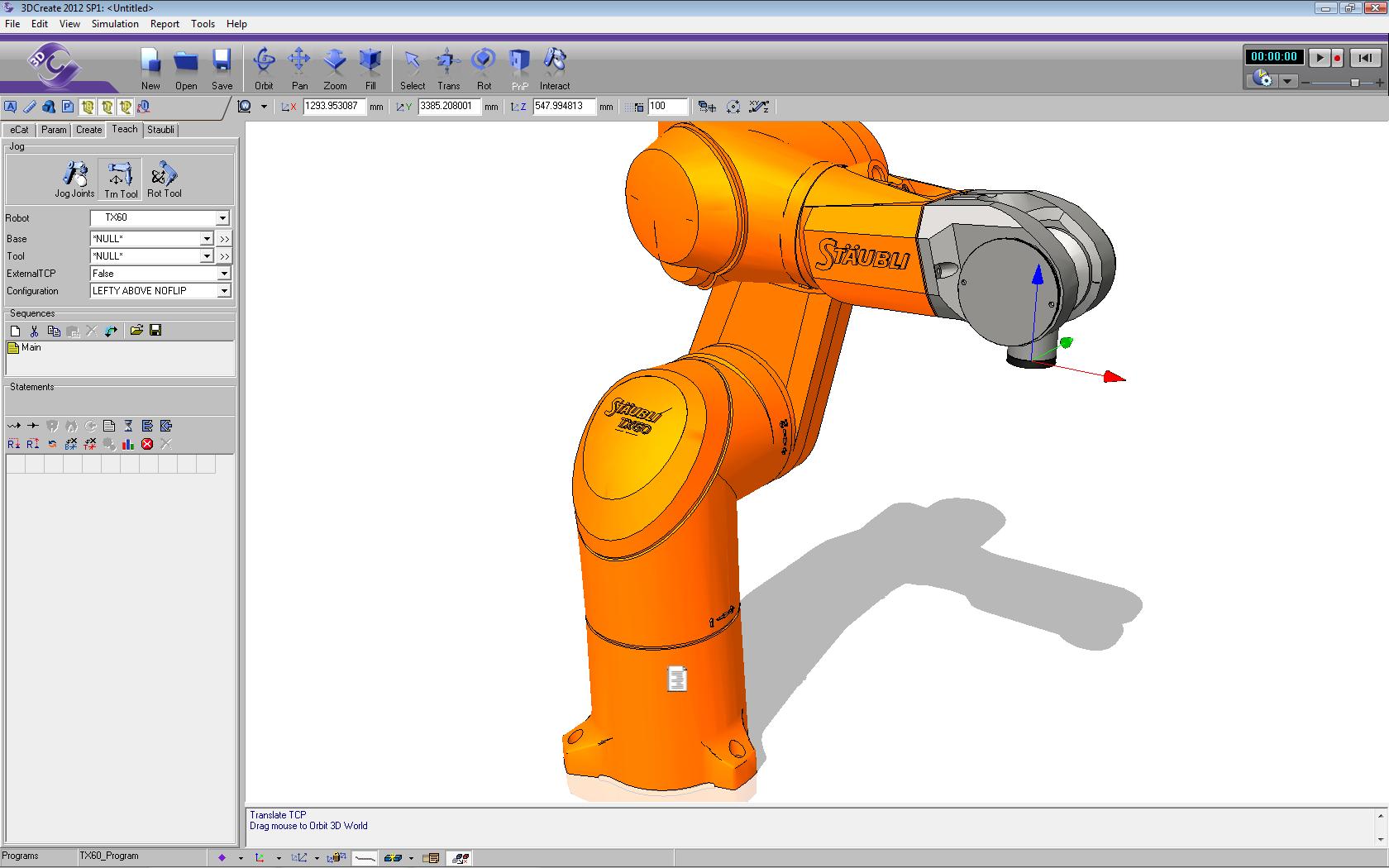Click the copy icon in Sequences
This screenshot has height=868, width=1389.
click(x=54, y=331)
